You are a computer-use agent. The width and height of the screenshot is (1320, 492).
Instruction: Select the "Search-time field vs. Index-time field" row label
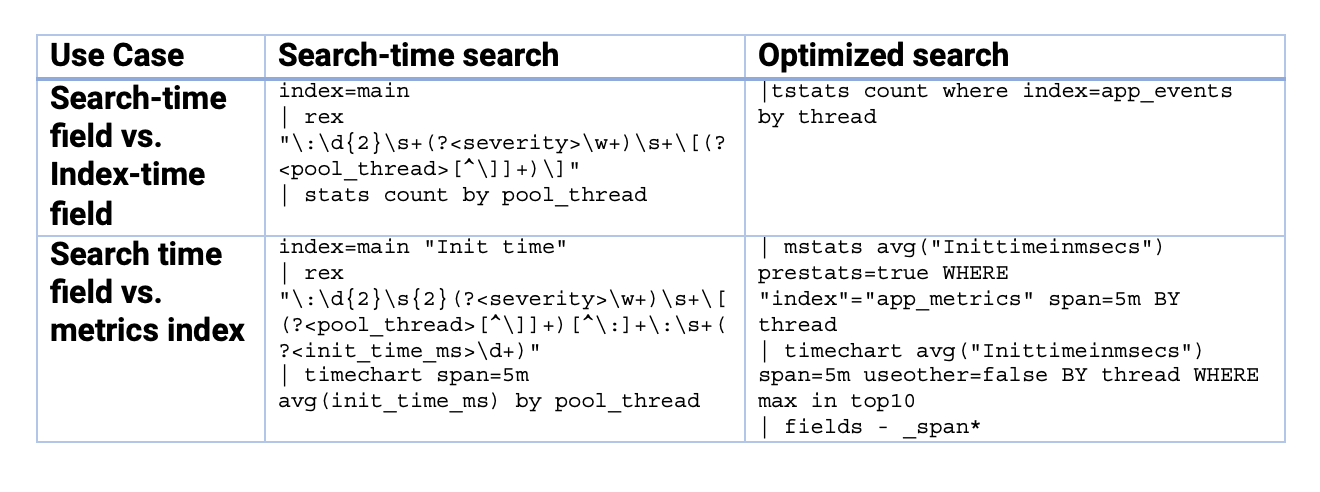point(140,155)
